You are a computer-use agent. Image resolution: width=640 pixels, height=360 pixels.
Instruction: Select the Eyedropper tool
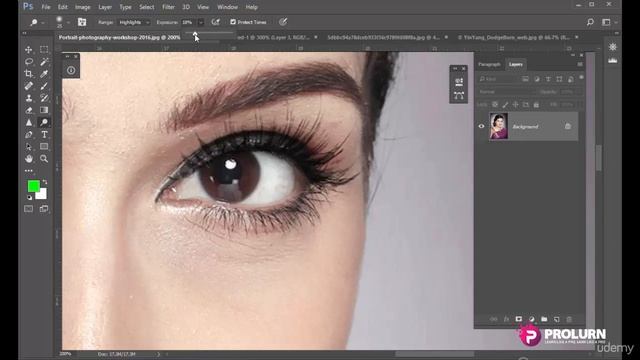point(44,74)
